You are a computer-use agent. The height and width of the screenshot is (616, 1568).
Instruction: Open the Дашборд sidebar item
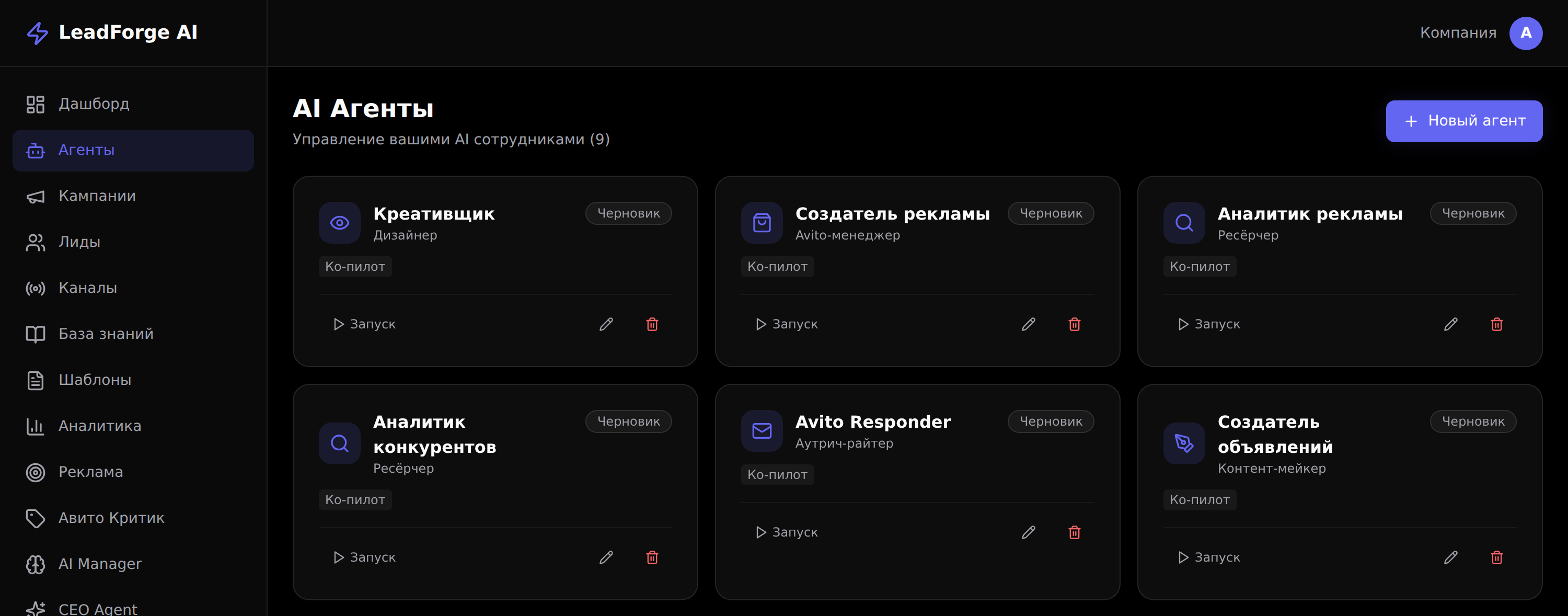[133, 104]
